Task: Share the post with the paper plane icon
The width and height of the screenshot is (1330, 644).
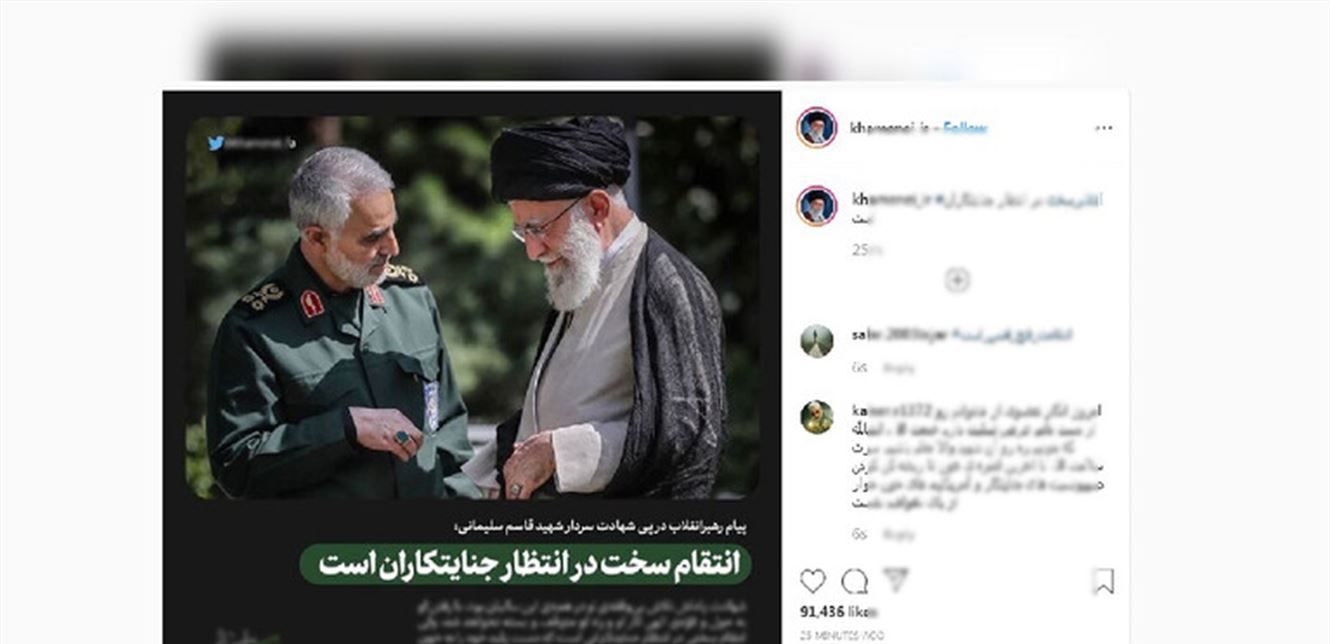Action: 896,579
